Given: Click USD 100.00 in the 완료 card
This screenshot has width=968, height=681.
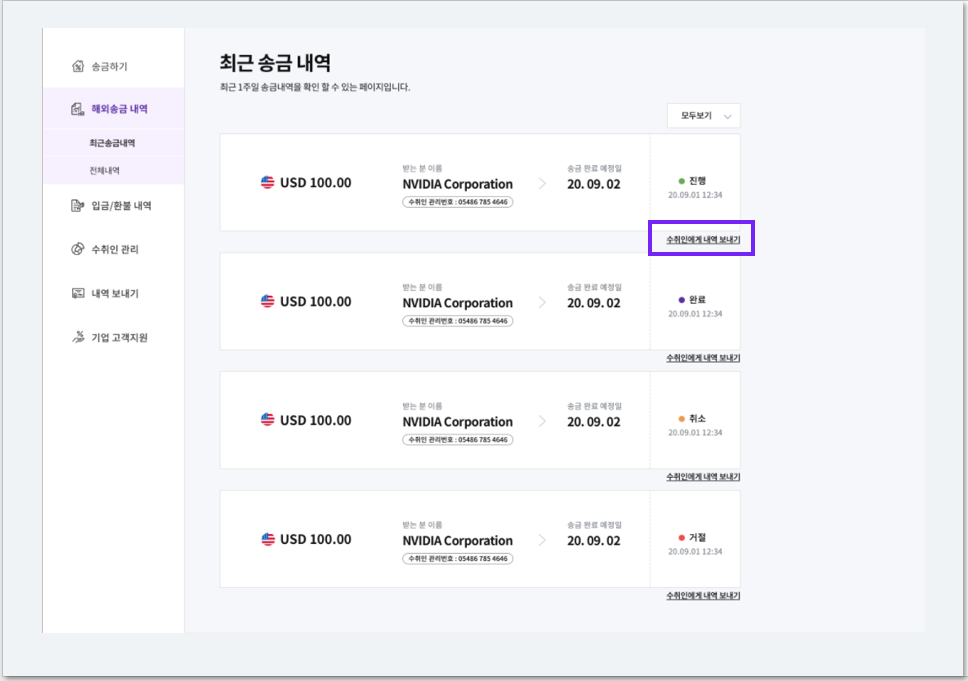Looking at the screenshot, I should point(315,301).
